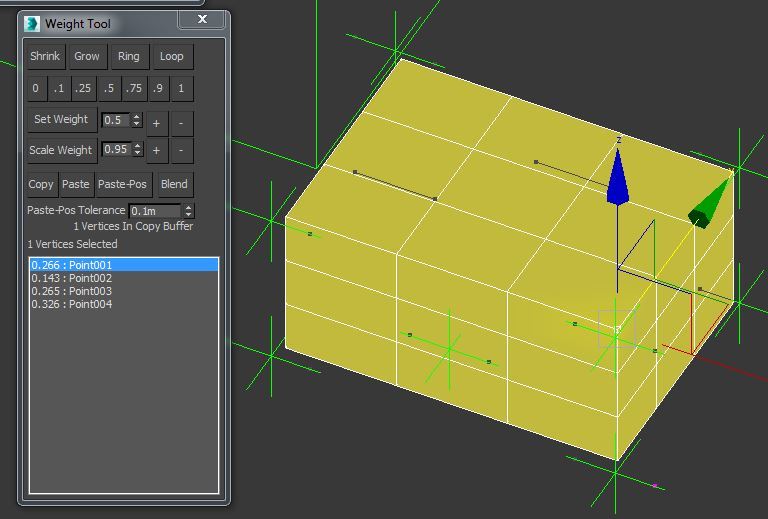This screenshot has height=519, width=768.
Task: Click the minus button next to Set Weight
Action: 181,123
